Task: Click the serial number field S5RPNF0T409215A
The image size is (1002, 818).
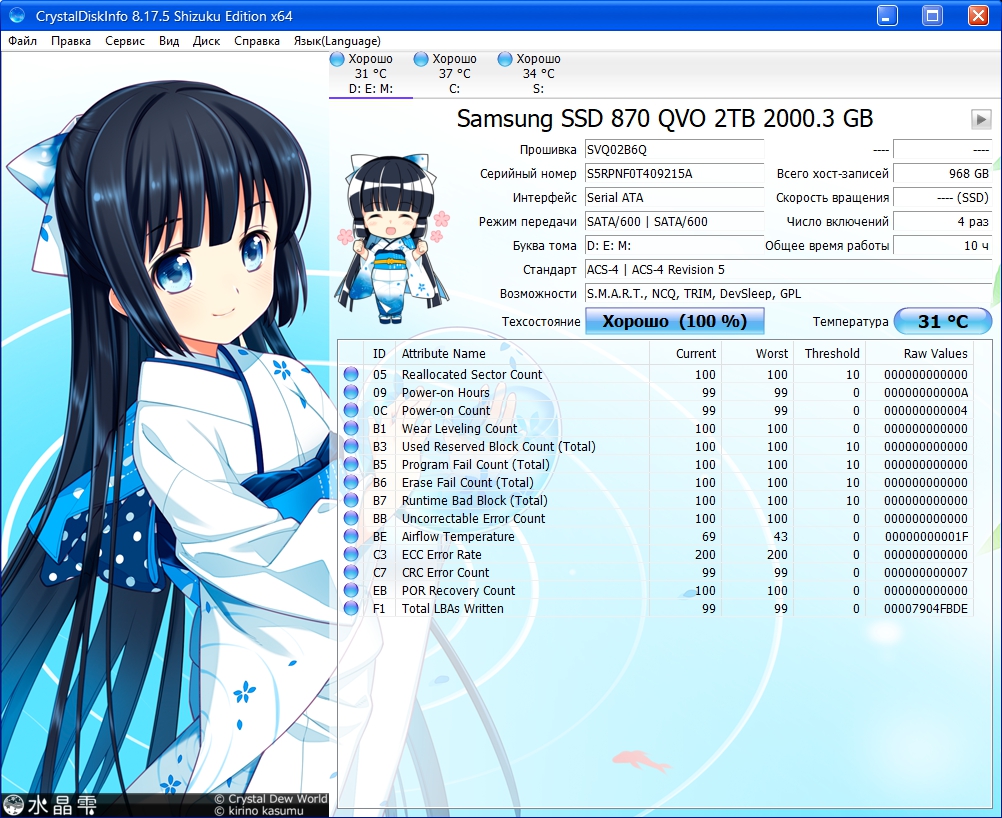Action: pos(674,174)
